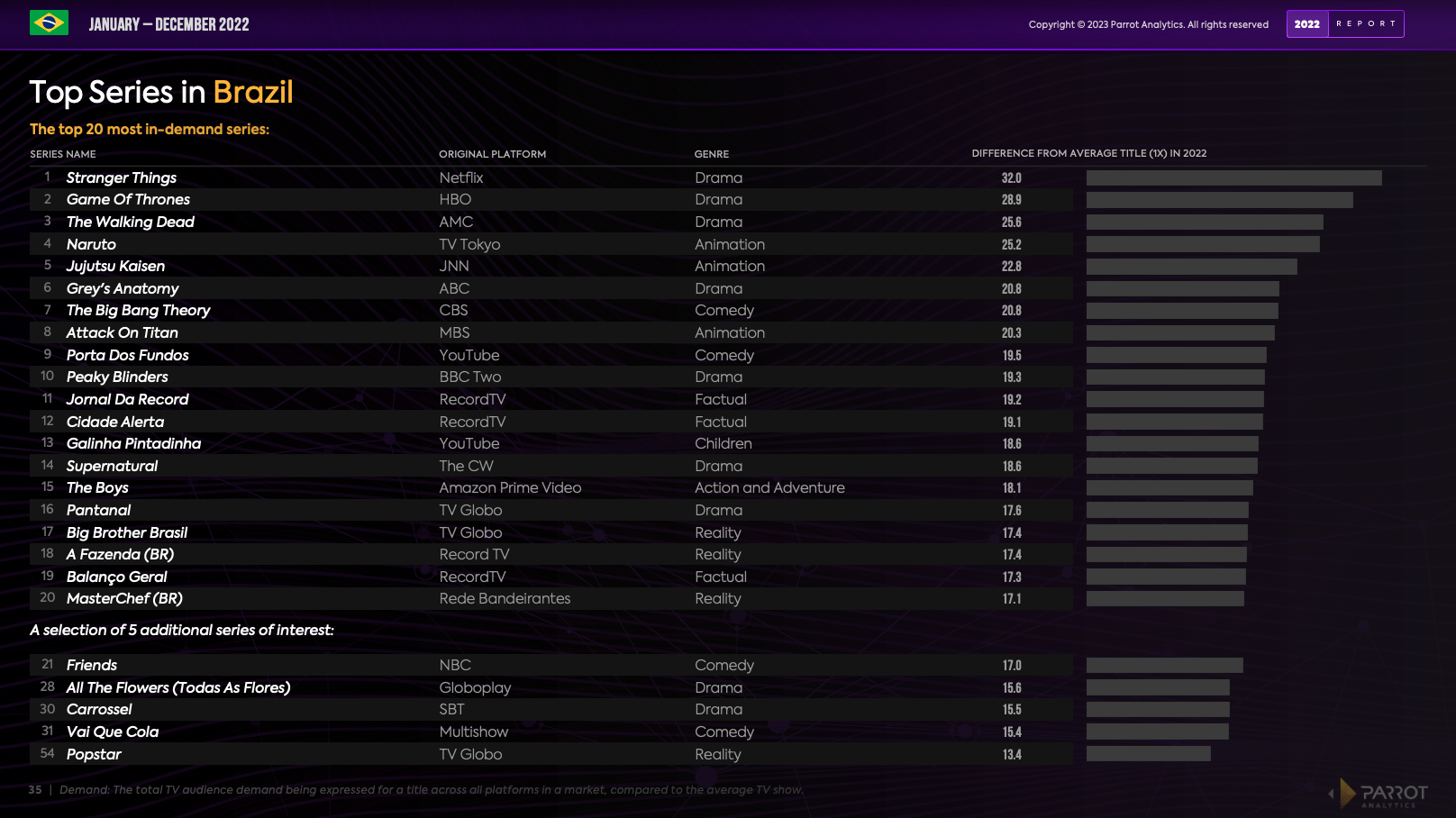
Task: Click the 2022 Report badge
Action: [1345, 24]
